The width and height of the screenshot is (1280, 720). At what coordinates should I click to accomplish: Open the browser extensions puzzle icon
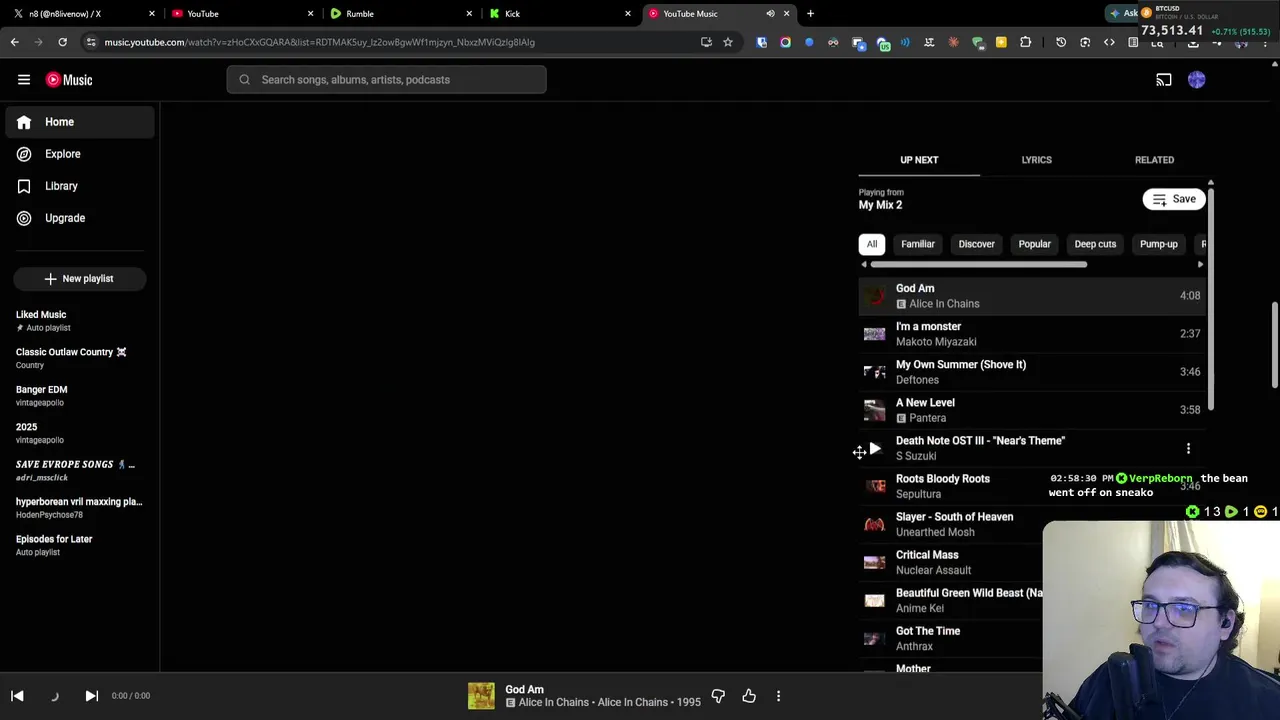click(1025, 42)
